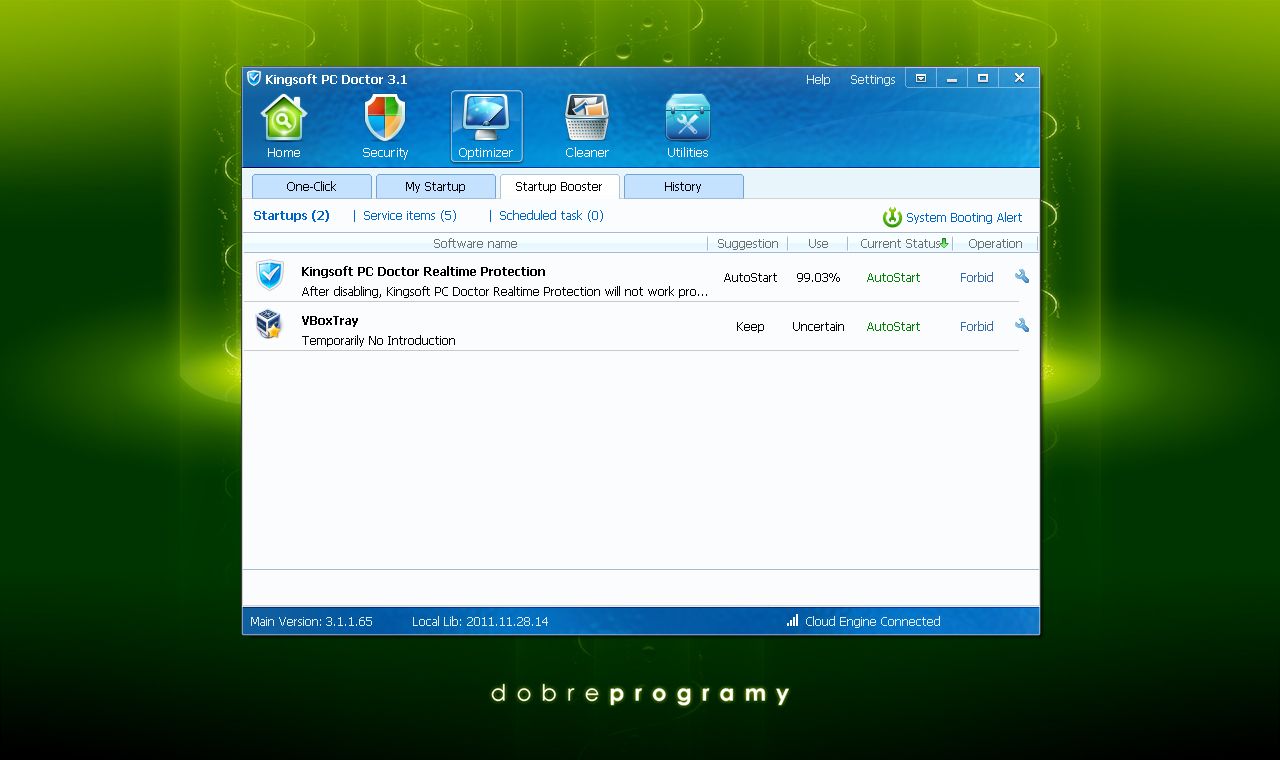Click the Kingsoft PC Doctor title shield icon
1280x760 pixels.
[x=254, y=78]
